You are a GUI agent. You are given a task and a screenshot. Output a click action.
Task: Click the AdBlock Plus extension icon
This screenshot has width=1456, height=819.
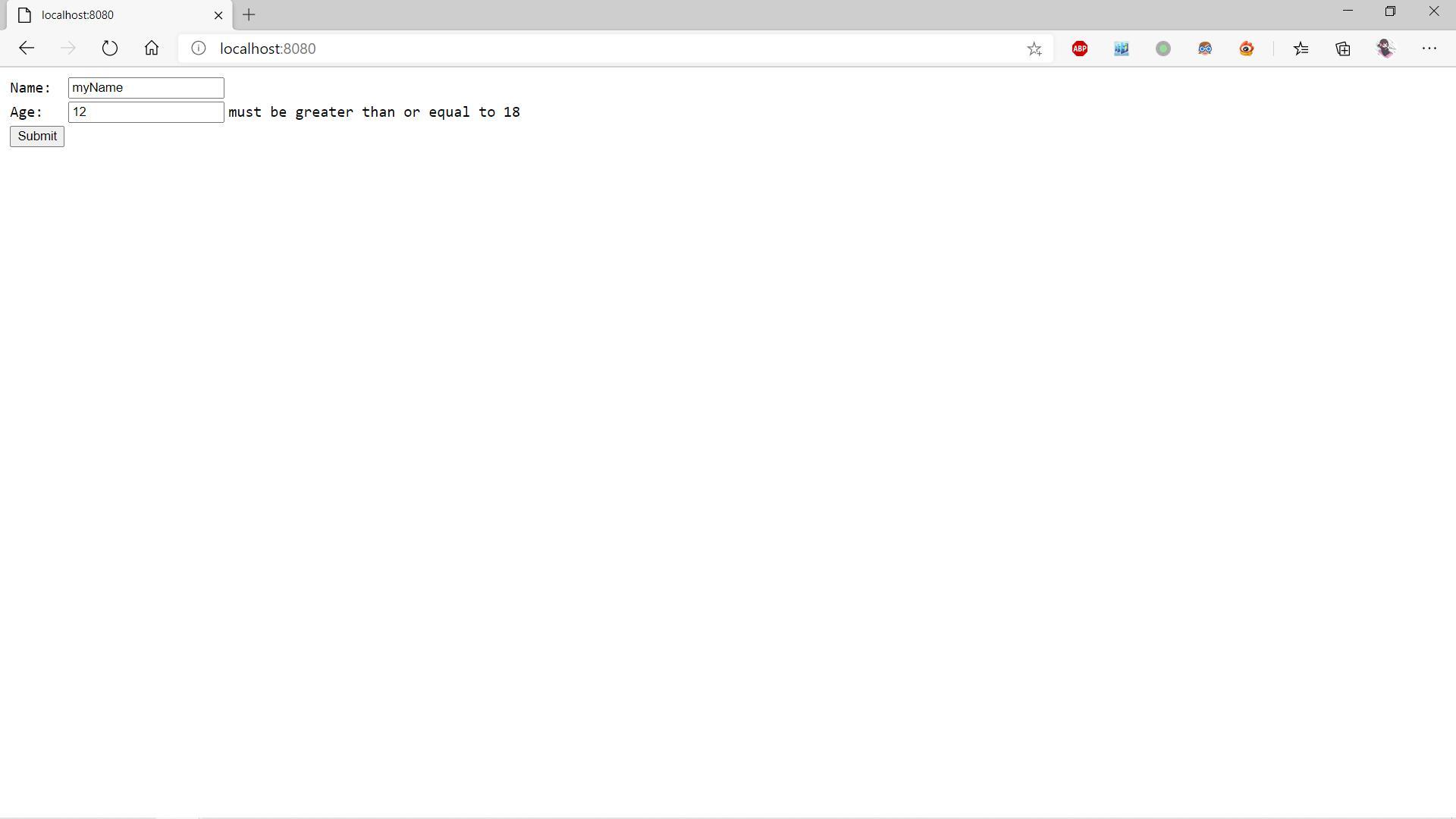1080,49
